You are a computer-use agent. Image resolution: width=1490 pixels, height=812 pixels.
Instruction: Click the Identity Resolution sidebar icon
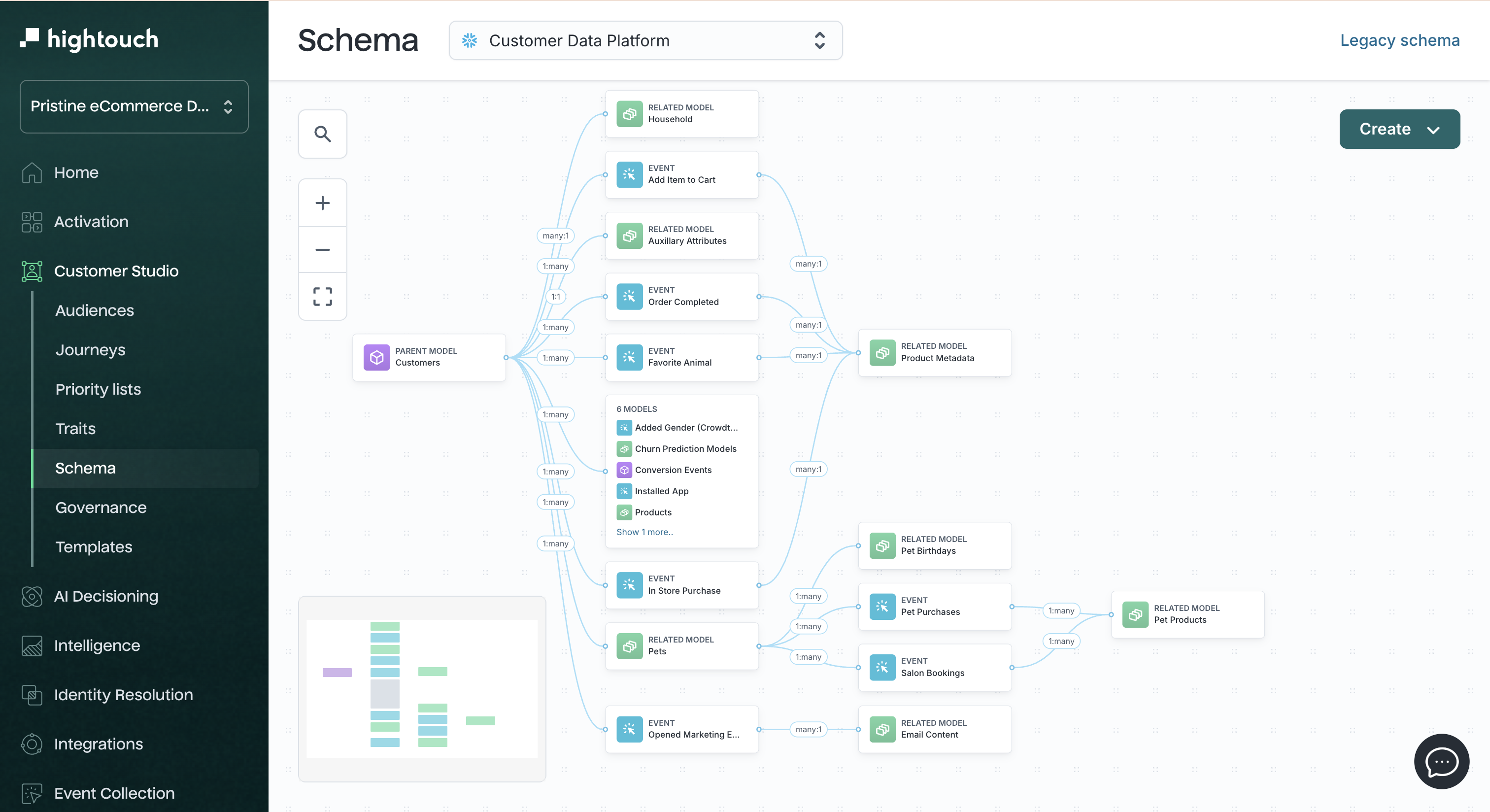tap(32, 695)
